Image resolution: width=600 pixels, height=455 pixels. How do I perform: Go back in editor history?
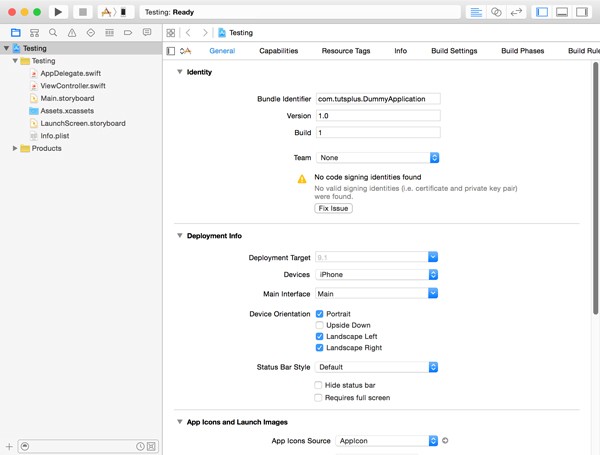coord(188,33)
